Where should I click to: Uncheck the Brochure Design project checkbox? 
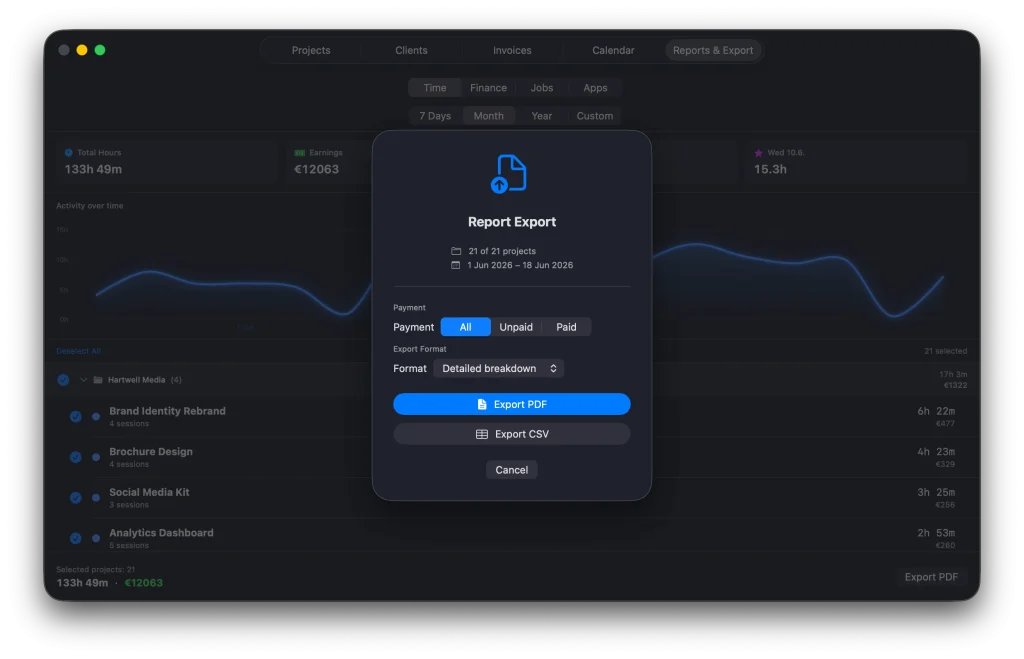point(76,457)
